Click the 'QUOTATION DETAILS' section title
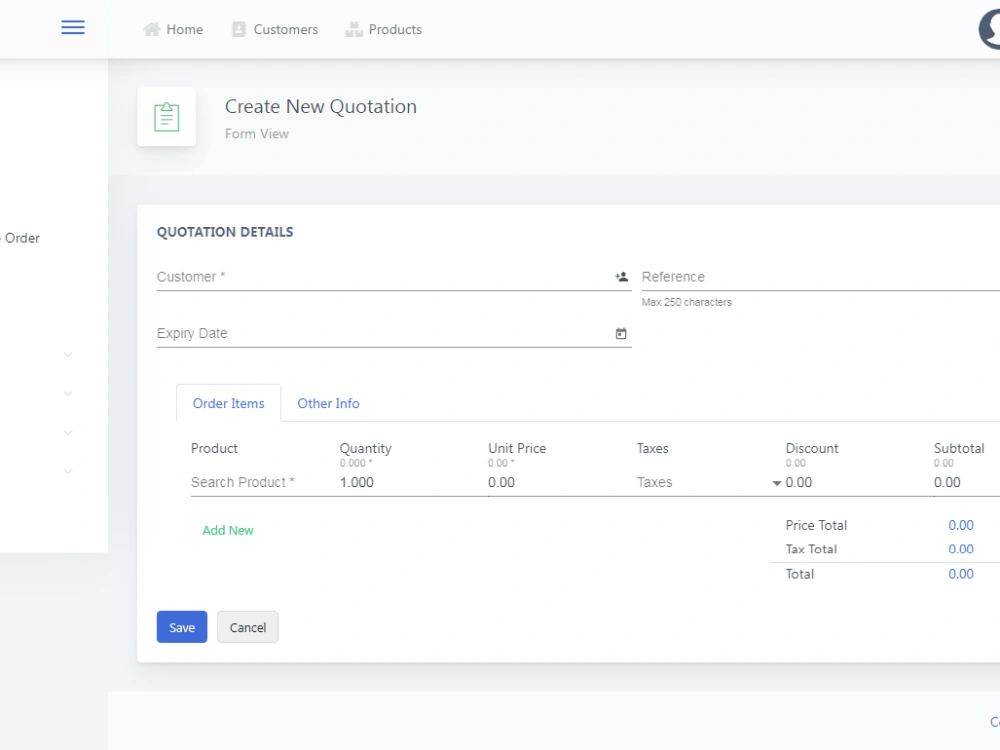Viewport: 1000px width, 750px height. point(225,232)
